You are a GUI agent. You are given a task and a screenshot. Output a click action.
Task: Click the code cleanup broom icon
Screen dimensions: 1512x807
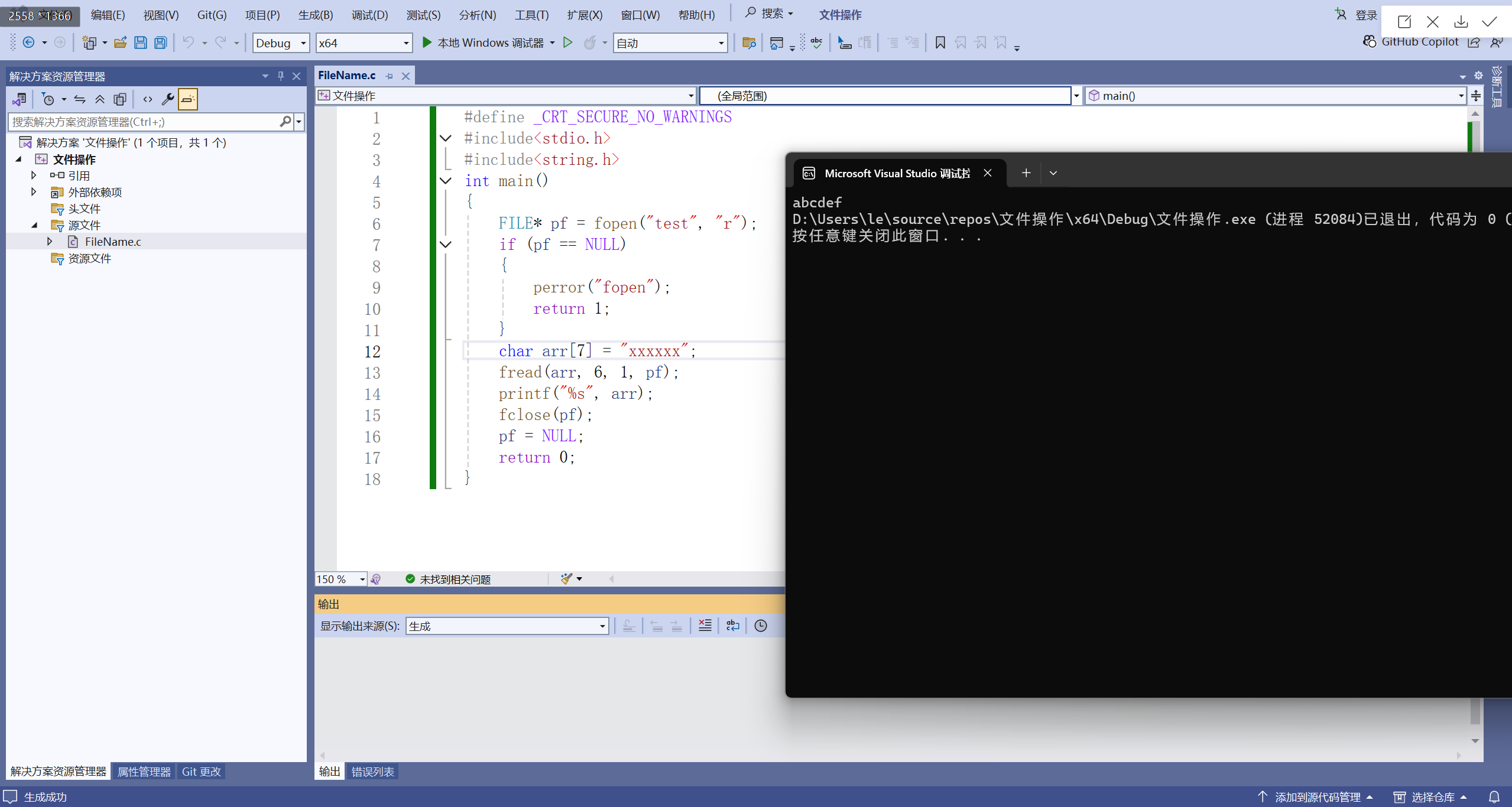click(566, 579)
